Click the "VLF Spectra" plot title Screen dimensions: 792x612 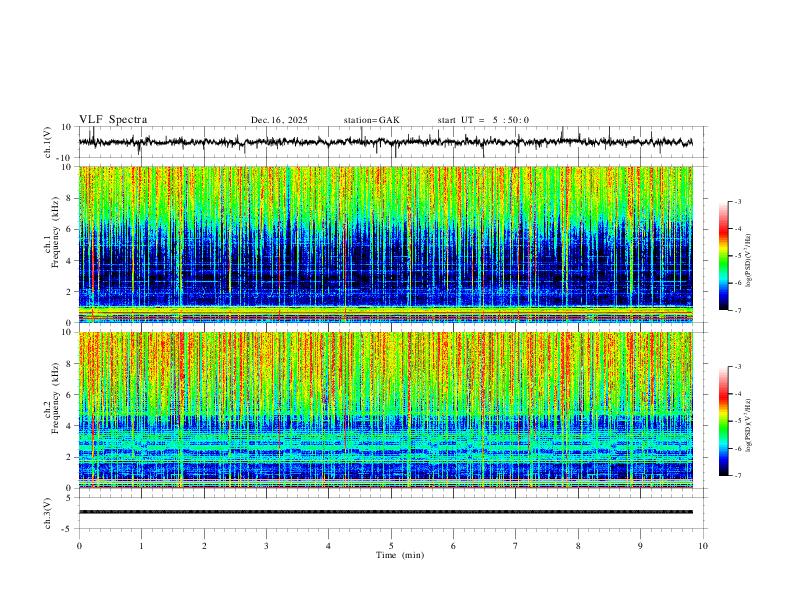(113, 120)
